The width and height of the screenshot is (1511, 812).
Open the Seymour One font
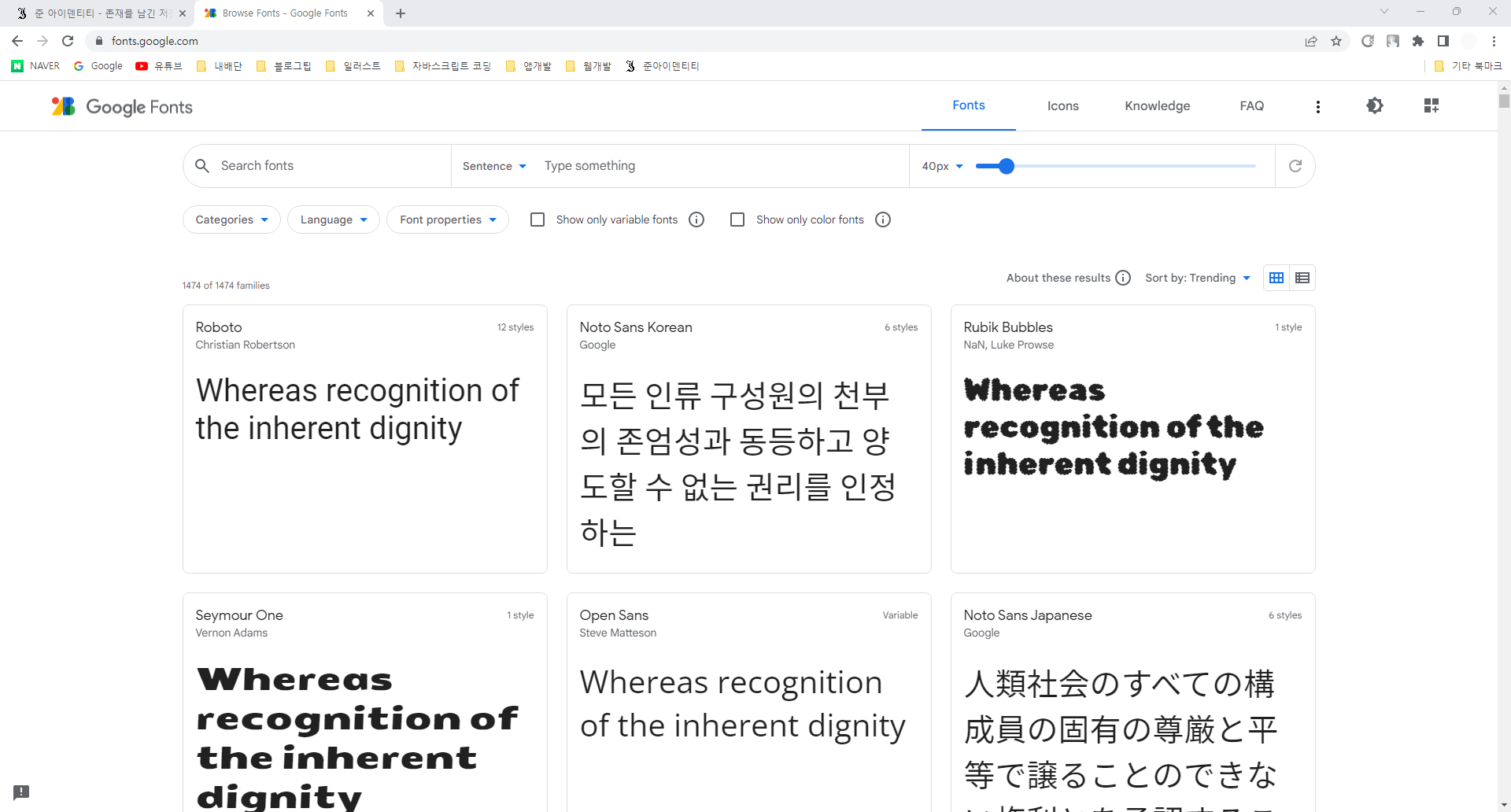tap(365, 703)
